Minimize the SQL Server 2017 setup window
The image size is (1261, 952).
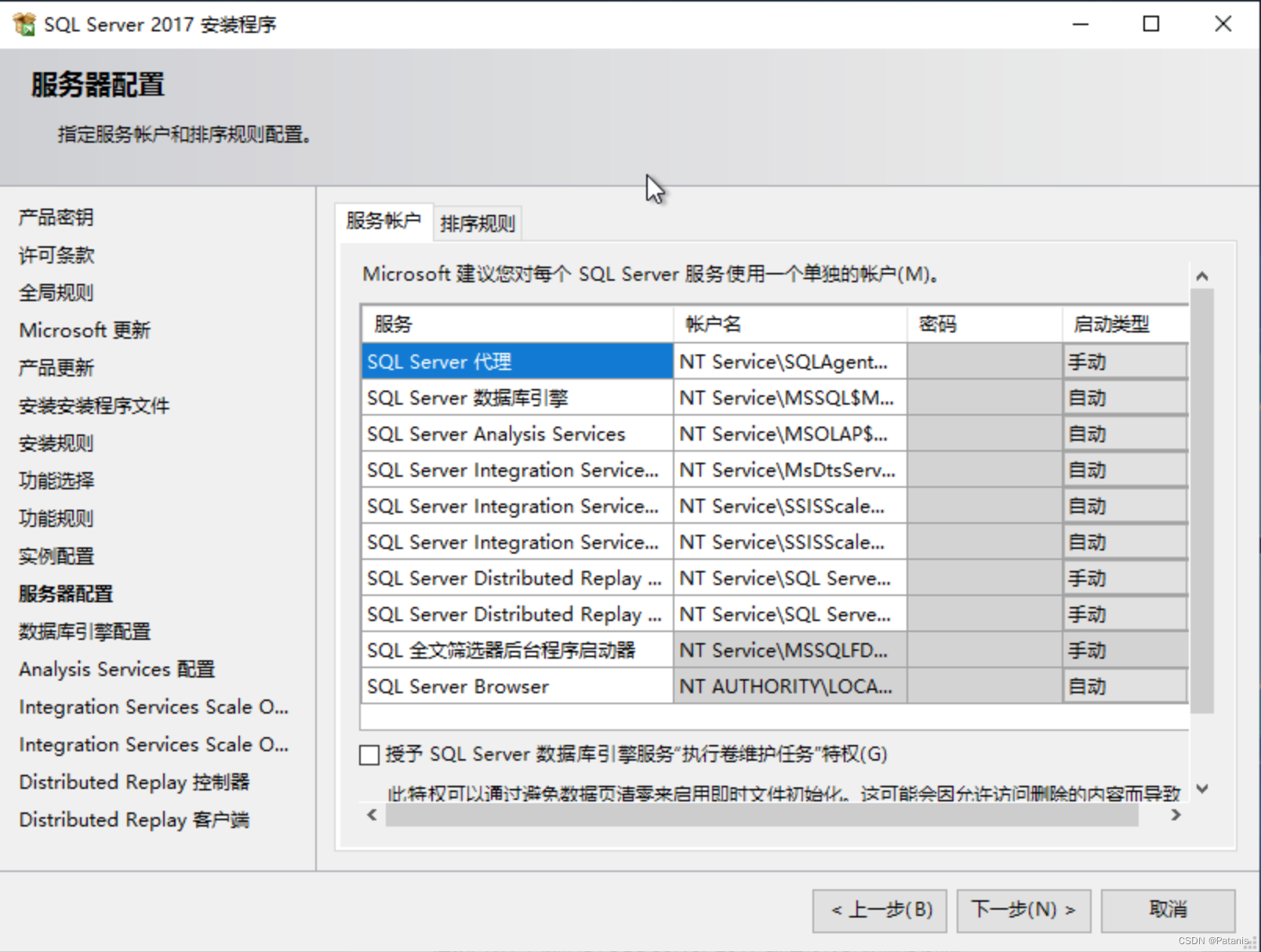pos(1081,24)
